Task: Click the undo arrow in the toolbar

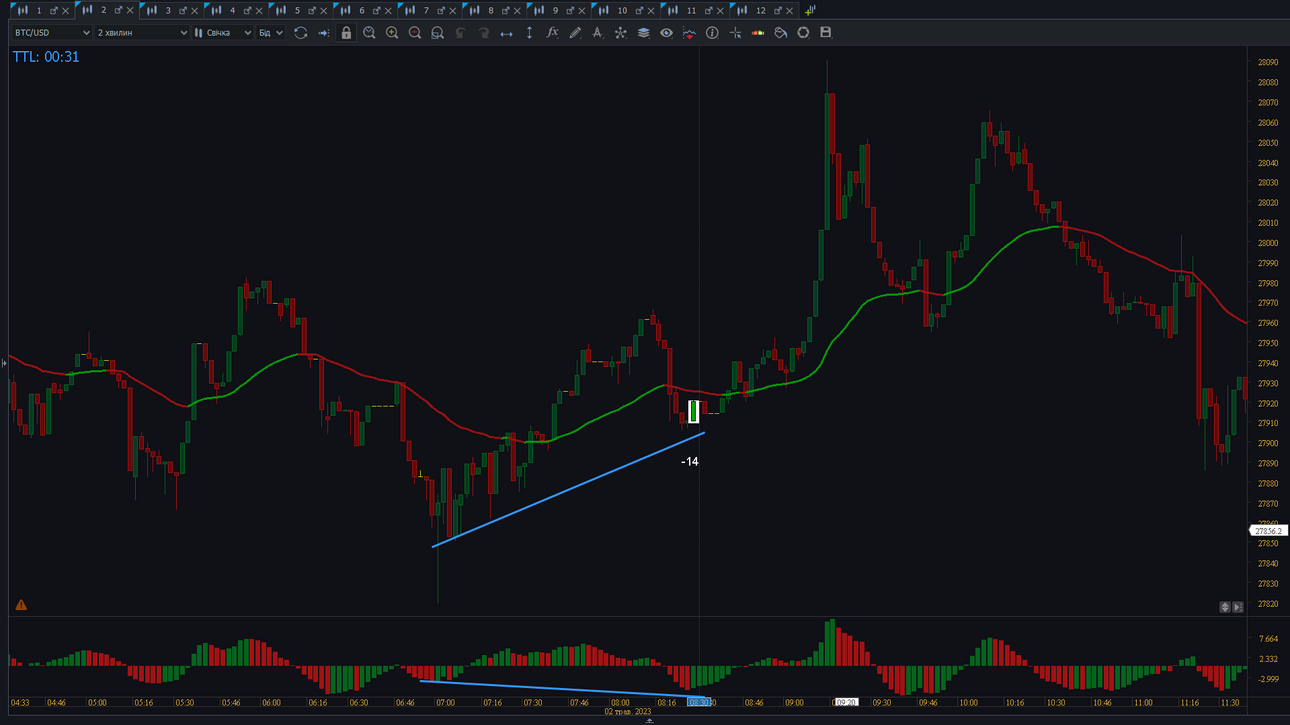Action: [x=460, y=33]
